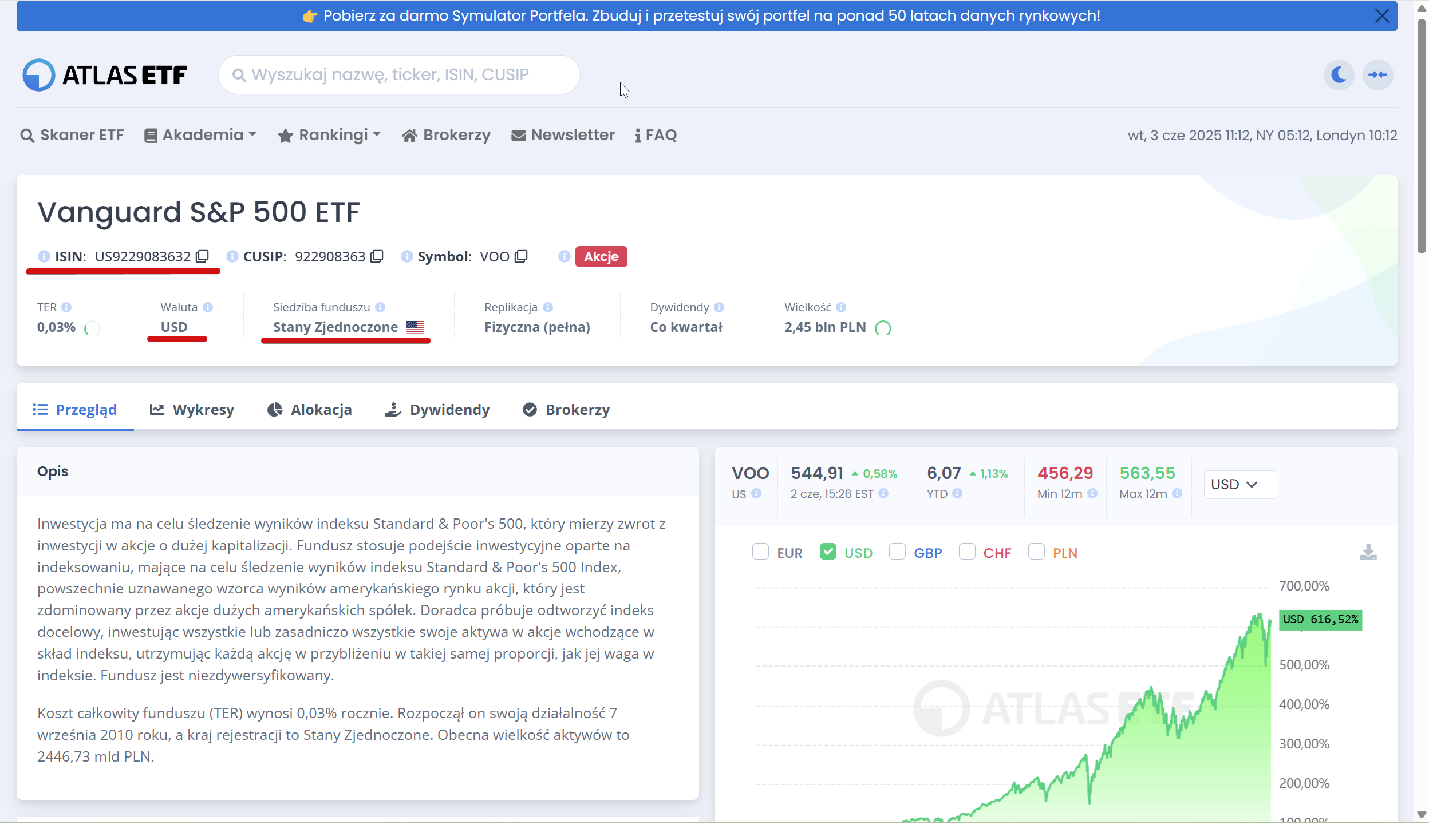
Task: Copy the CUSIP number with the copy icon
Action: click(377, 256)
